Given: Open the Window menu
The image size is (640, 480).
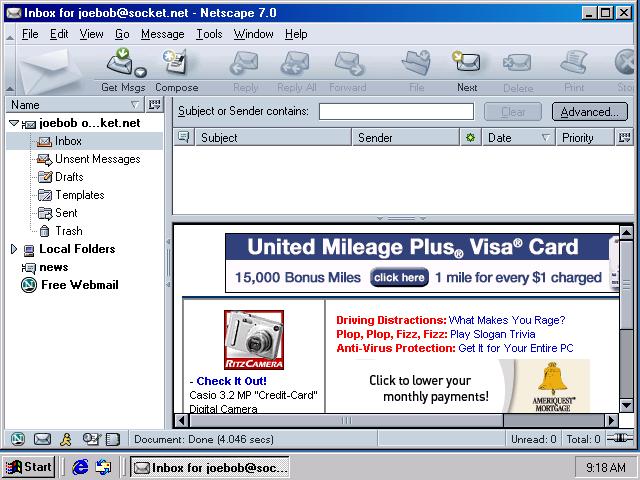Looking at the screenshot, I should point(253,34).
